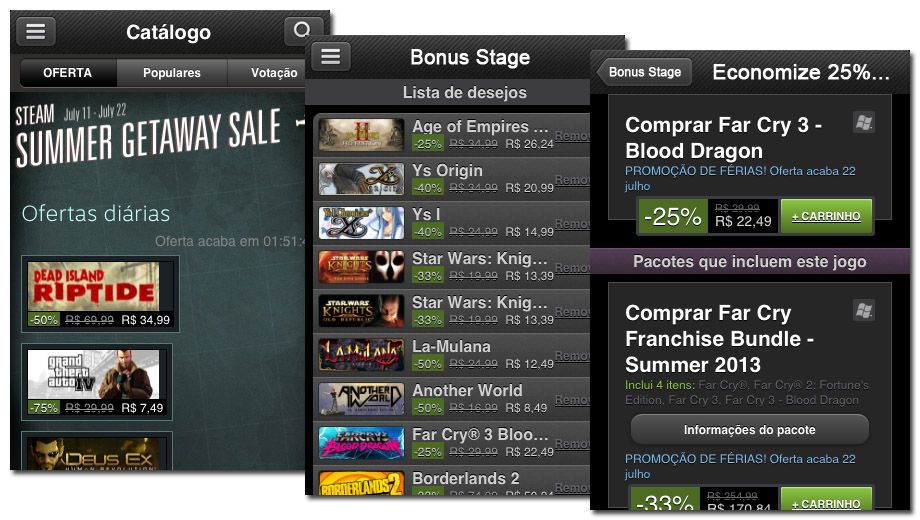The height and width of the screenshot is (520, 920).
Task: Switch to the OFERTA tab
Action: [x=67, y=73]
